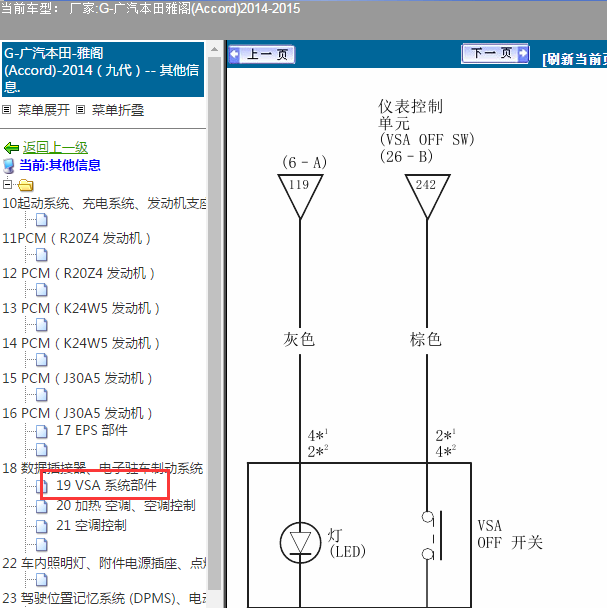
Task: Open 11PCM（R20Z4 发动机）entry
Action: click(76, 238)
